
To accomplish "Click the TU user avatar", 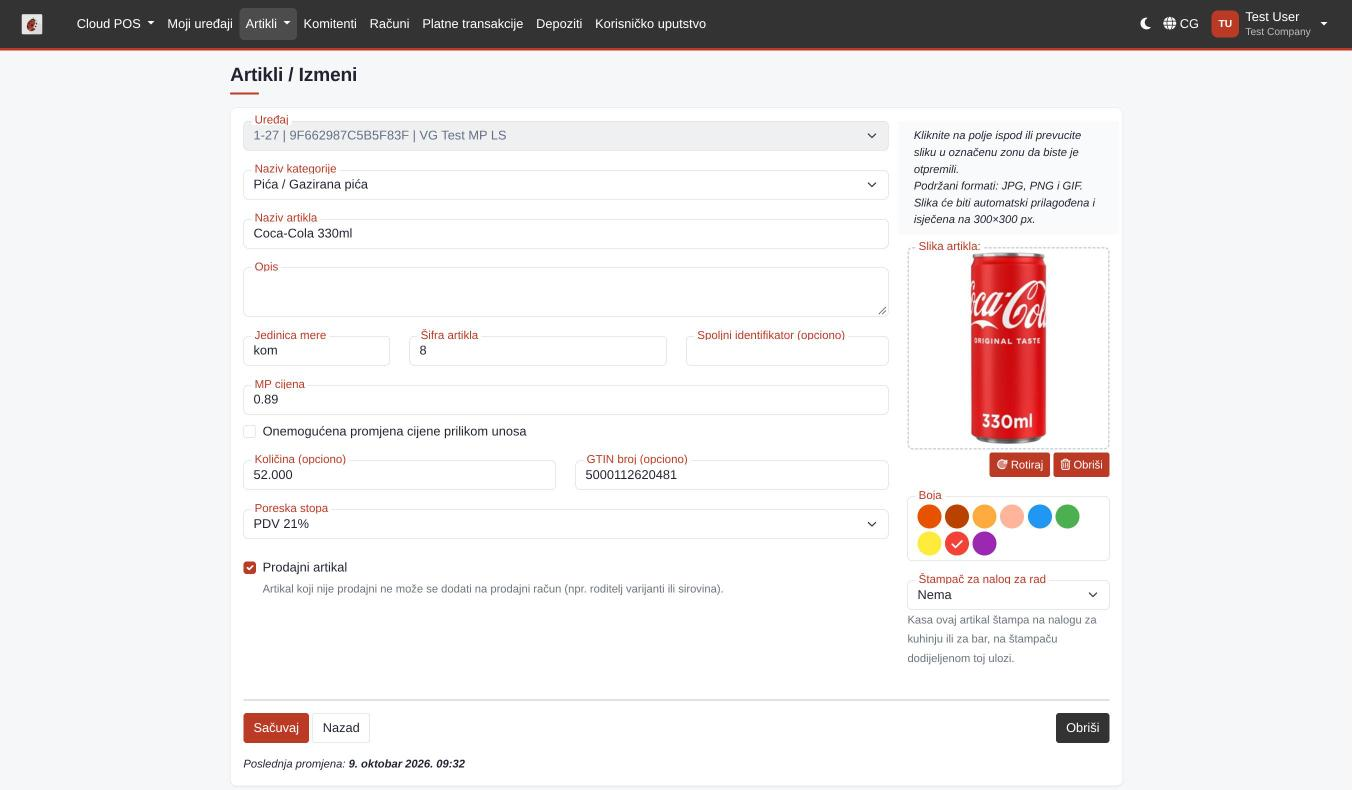I will 1225,24.
